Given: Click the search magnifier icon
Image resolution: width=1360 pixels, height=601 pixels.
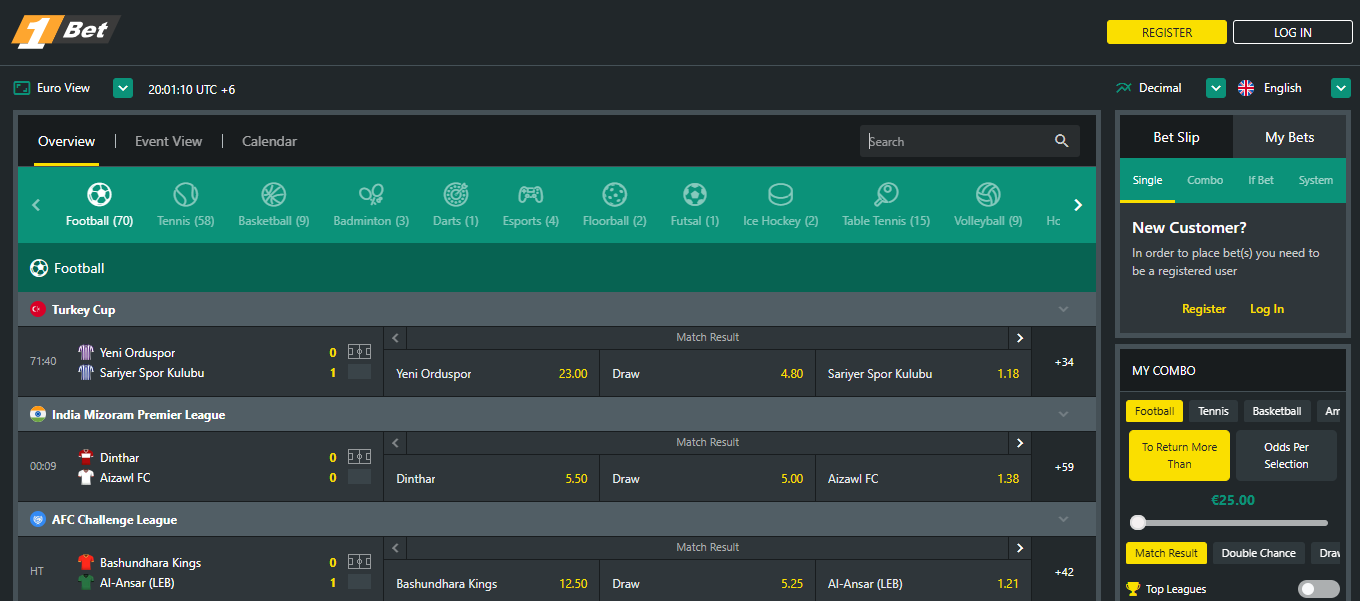Looking at the screenshot, I should click(x=1062, y=141).
